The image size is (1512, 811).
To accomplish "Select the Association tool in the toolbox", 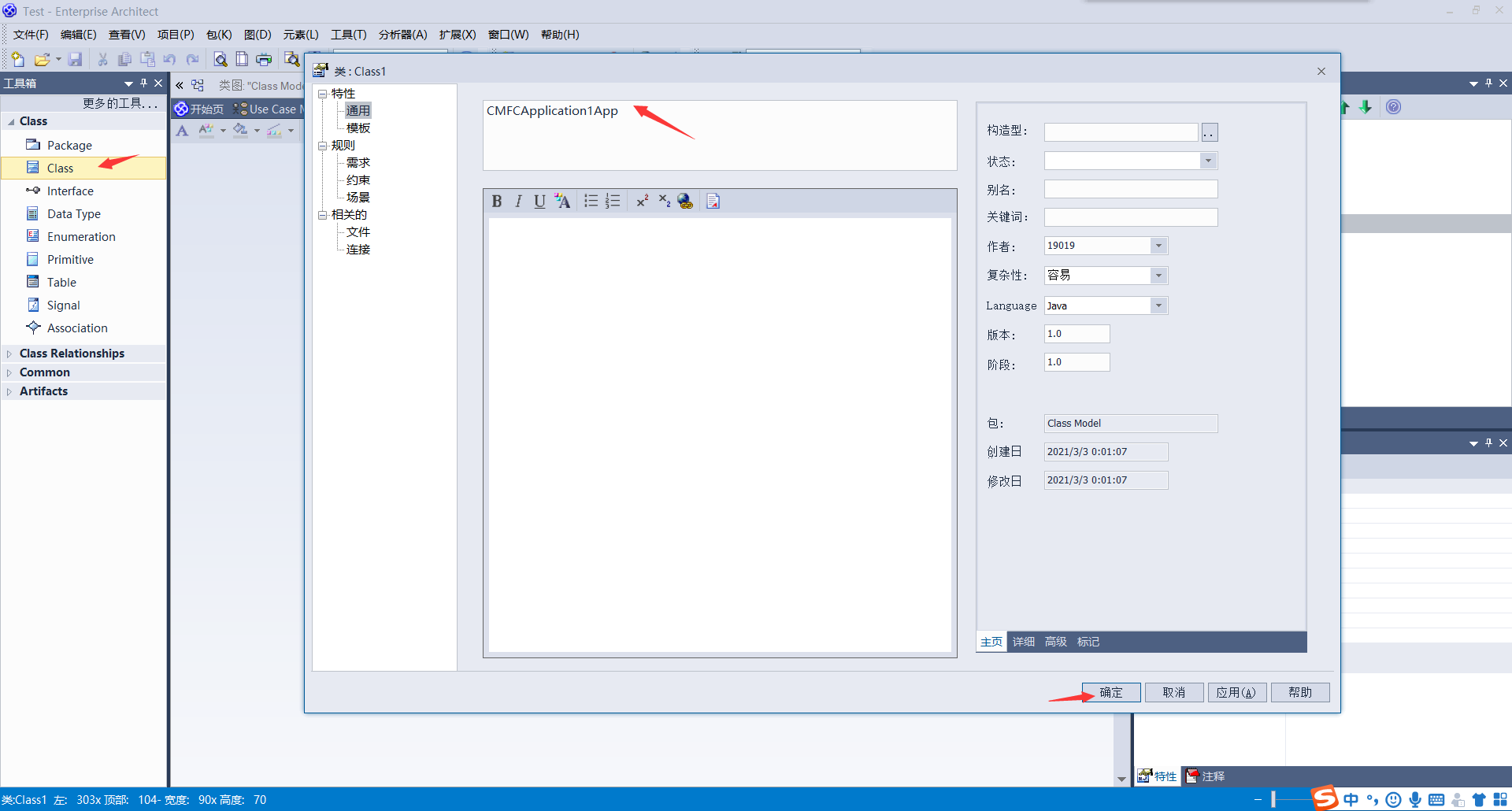I will click(76, 328).
